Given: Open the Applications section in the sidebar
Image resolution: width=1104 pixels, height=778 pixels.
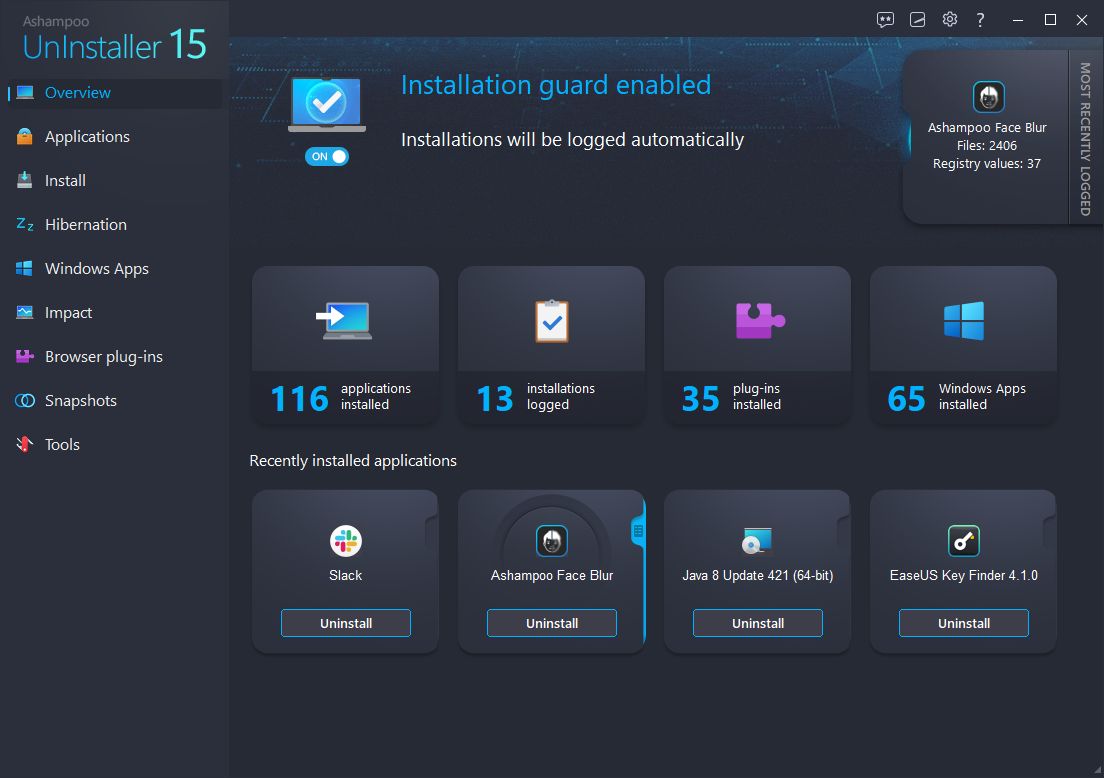Looking at the screenshot, I should point(87,136).
